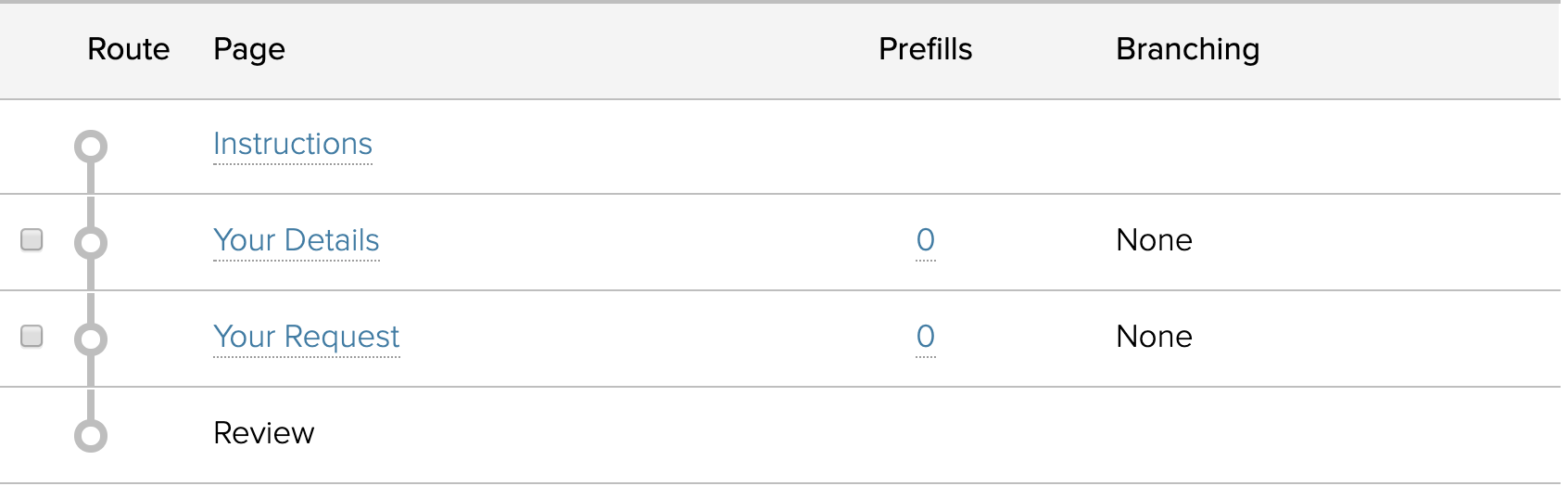Click Branching value None for Your Request

[x=1155, y=338]
